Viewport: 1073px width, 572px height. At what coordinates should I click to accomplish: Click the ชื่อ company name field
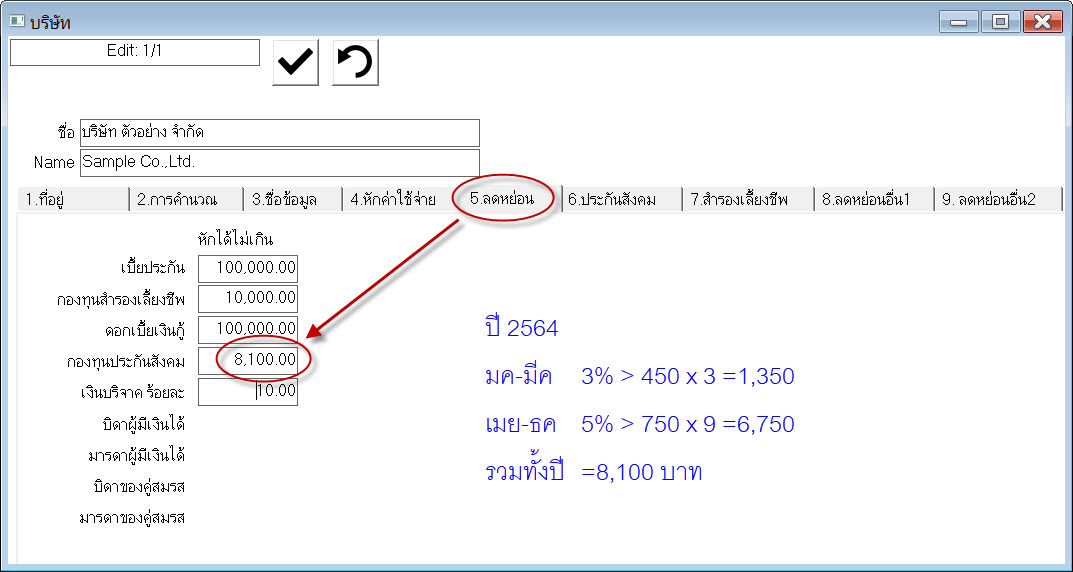(279, 133)
